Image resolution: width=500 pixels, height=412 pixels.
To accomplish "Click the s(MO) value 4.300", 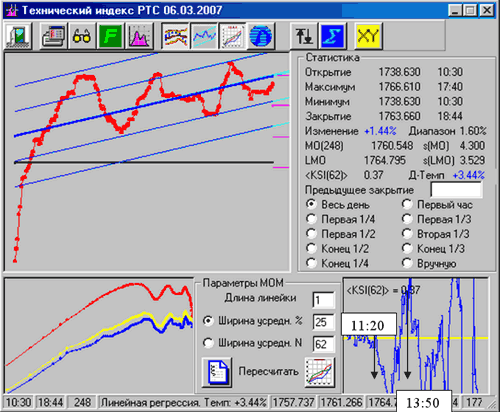I will click(472, 146).
